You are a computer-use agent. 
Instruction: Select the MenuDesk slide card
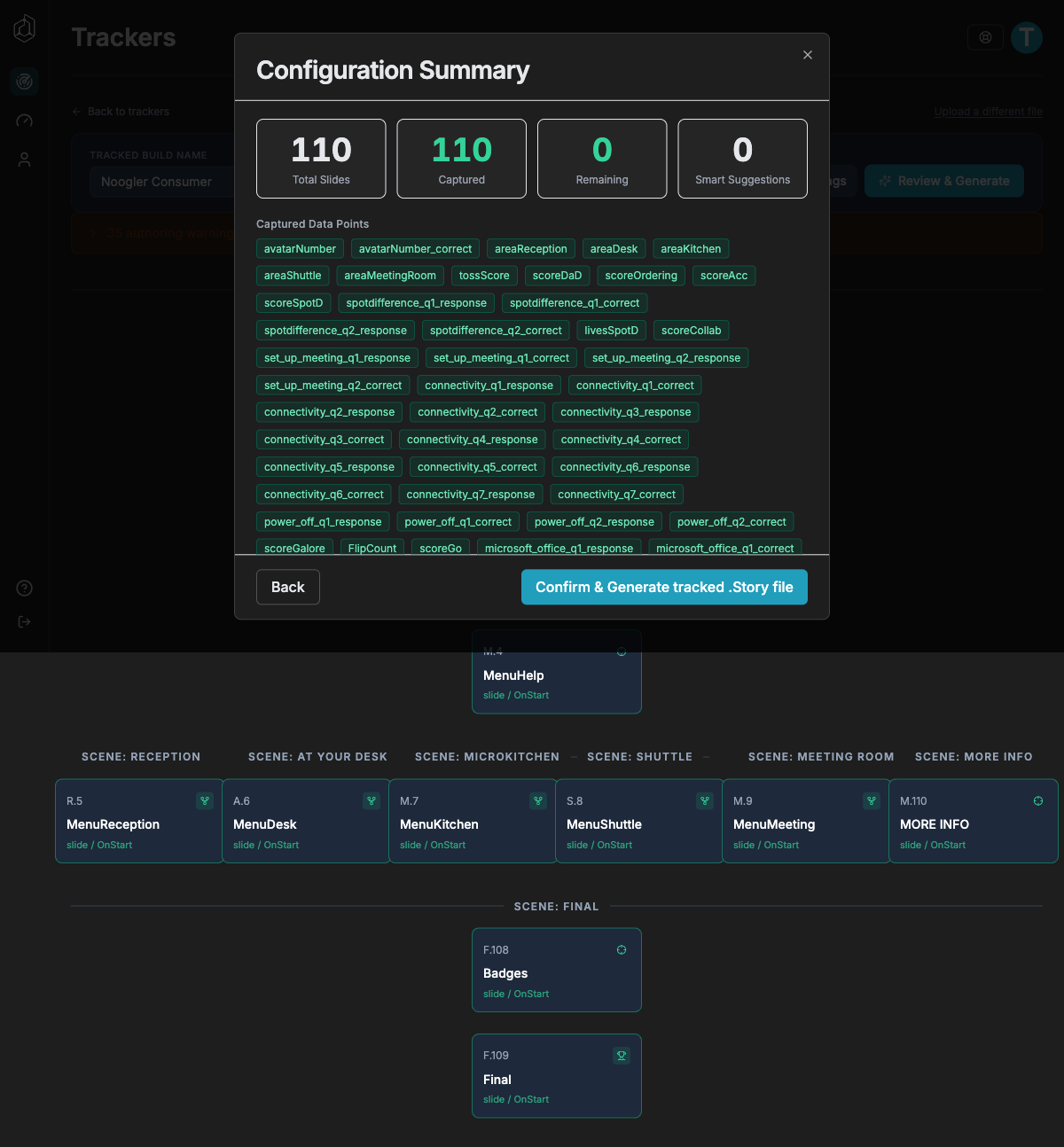point(306,821)
